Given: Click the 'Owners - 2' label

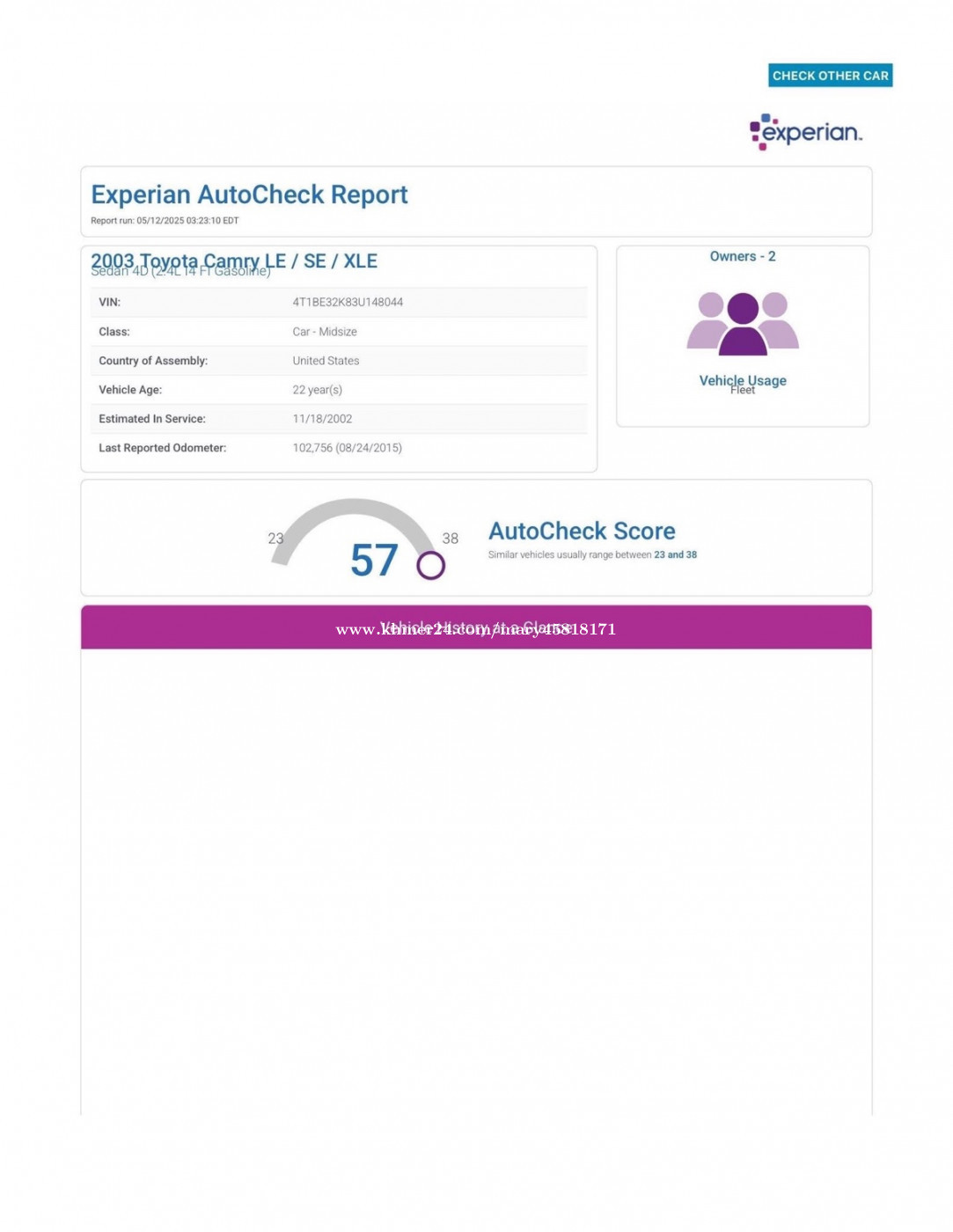Looking at the screenshot, I should click(x=743, y=256).
